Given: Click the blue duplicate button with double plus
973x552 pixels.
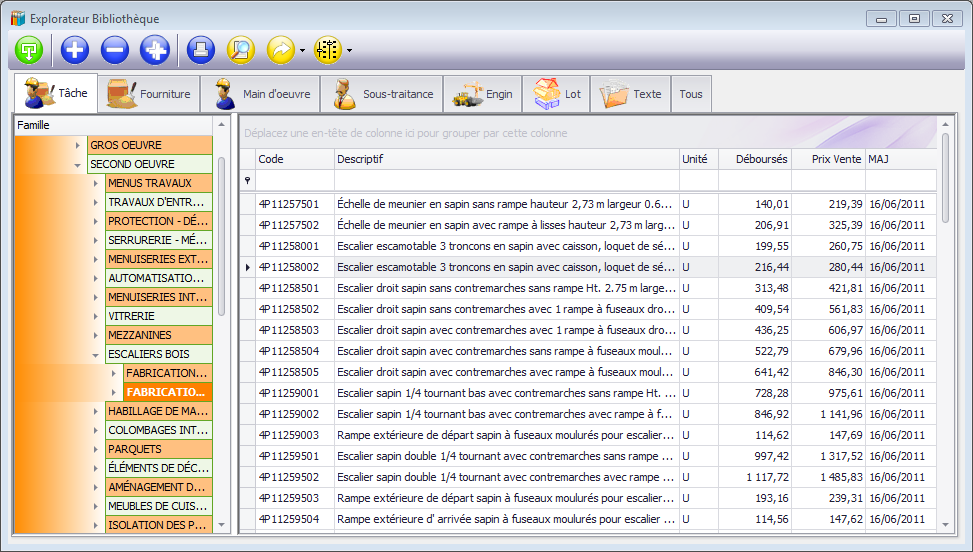Looking at the screenshot, I should tap(155, 49).
